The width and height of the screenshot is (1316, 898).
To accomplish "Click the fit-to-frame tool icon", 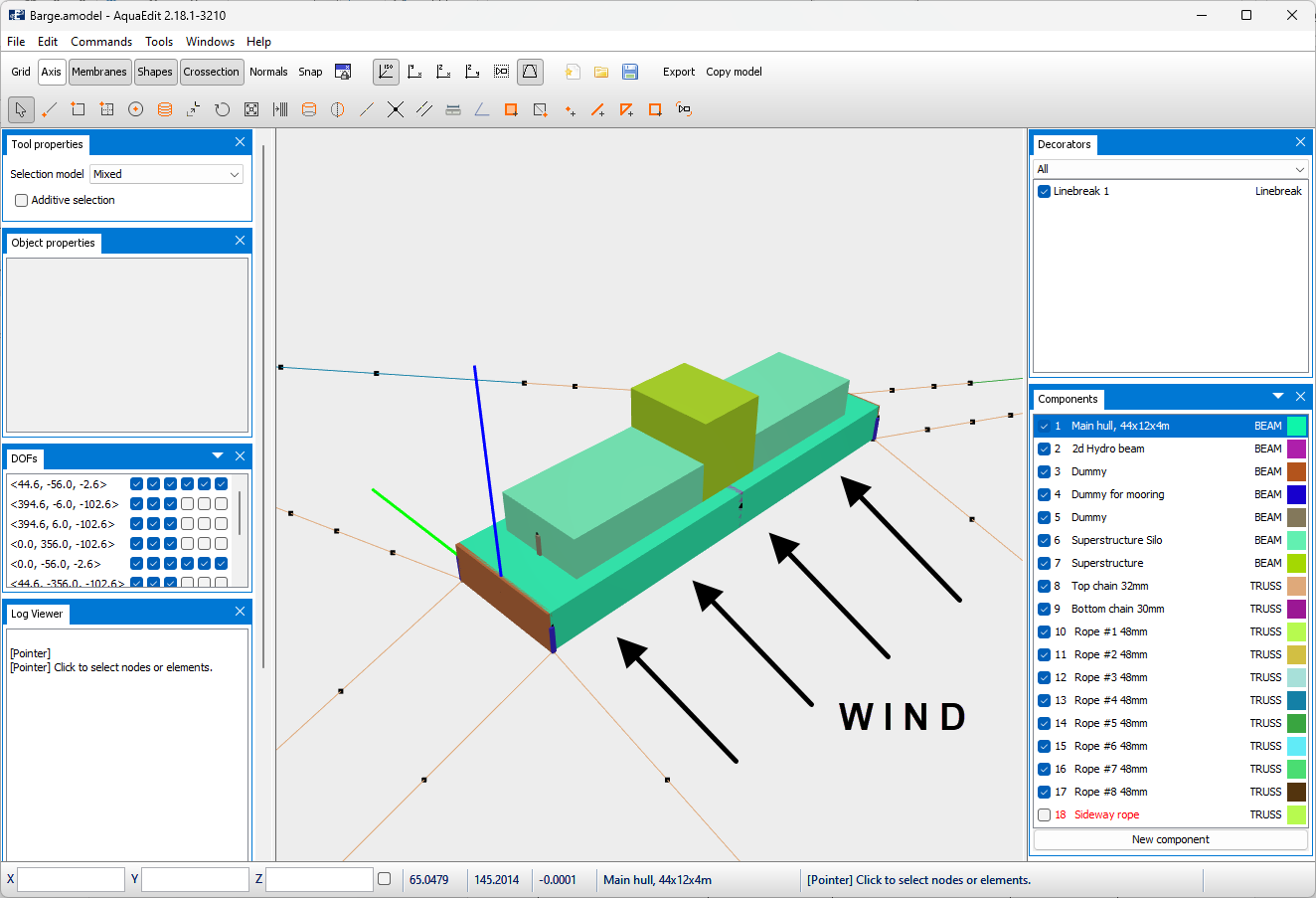I will pos(251,109).
